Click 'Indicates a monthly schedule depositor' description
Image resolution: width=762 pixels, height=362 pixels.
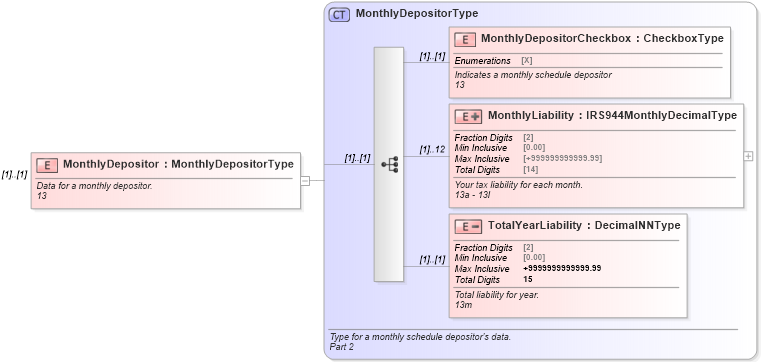pyautogui.click(x=533, y=75)
